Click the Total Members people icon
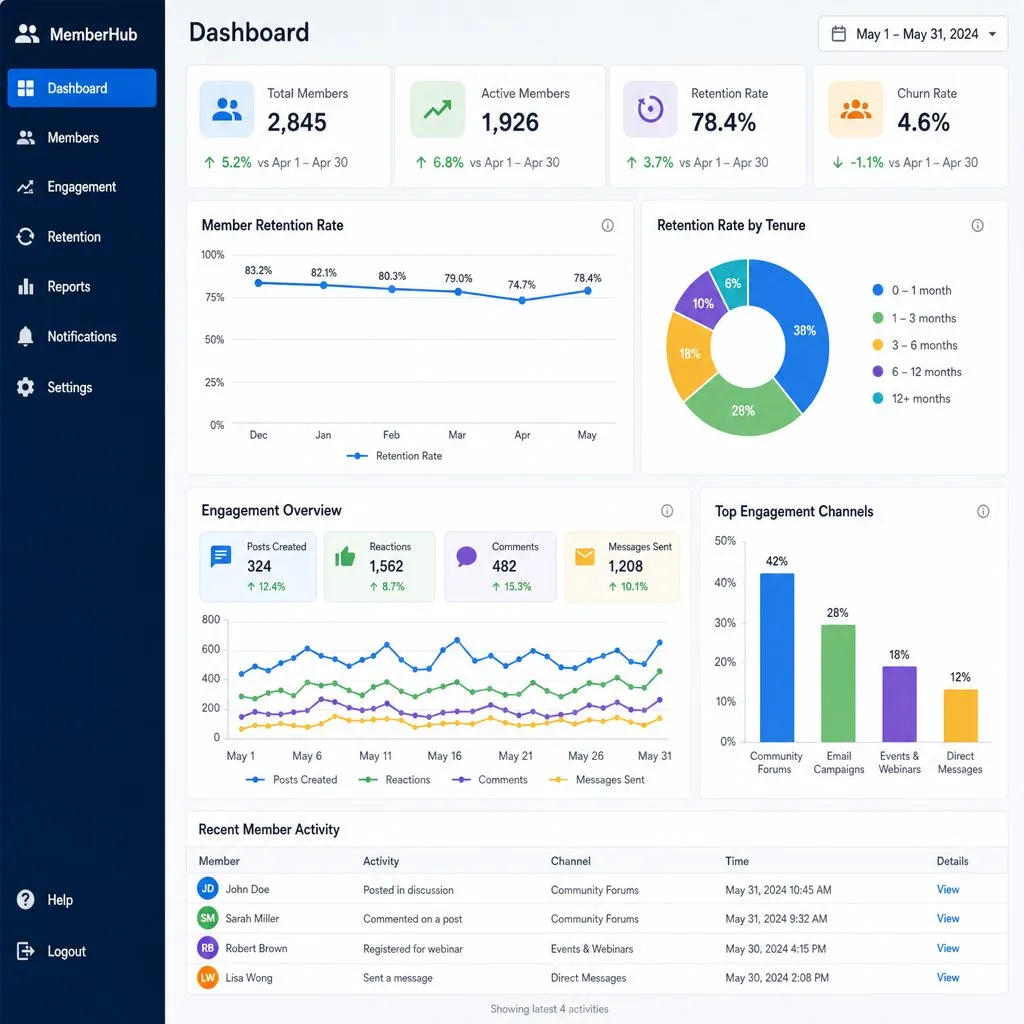The width and height of the screenshot is (1024, 1024). (227, 109)
